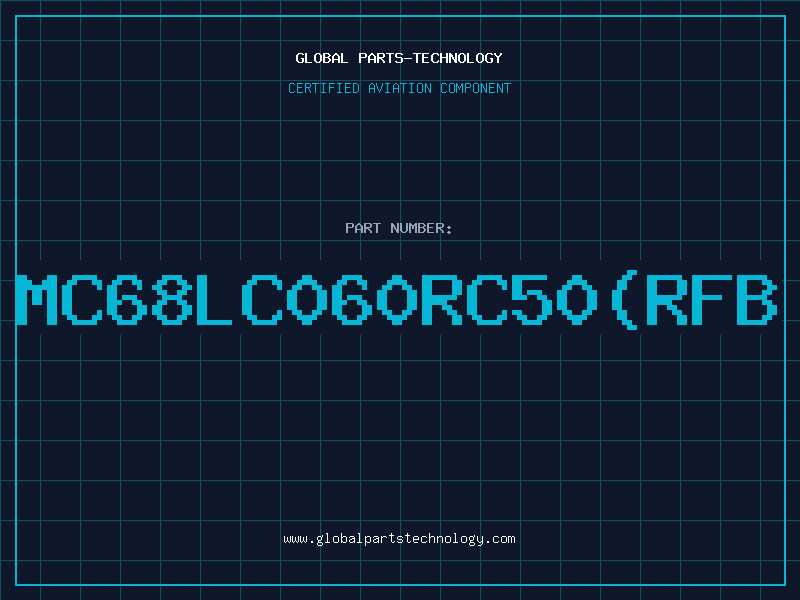The height and width of the screenshot is (600, 800).
Task: Click the word CERTIFIED in the subtitle
Action: pyautogui.click(x=324, y=88)
